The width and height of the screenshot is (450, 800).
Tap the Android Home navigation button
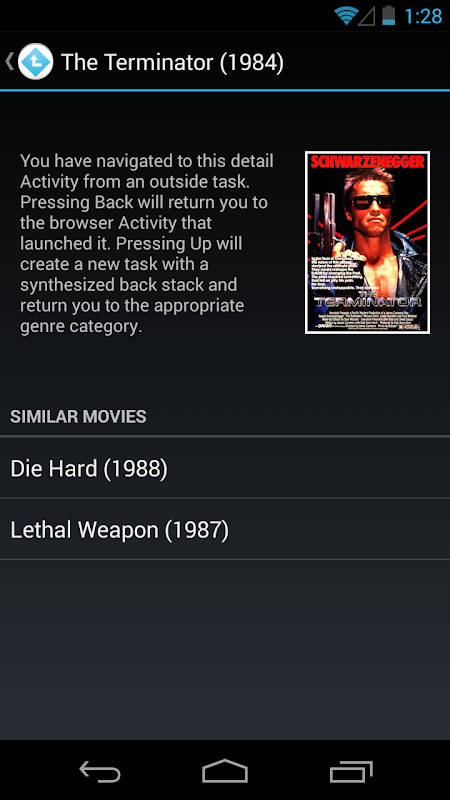[225, 771]
